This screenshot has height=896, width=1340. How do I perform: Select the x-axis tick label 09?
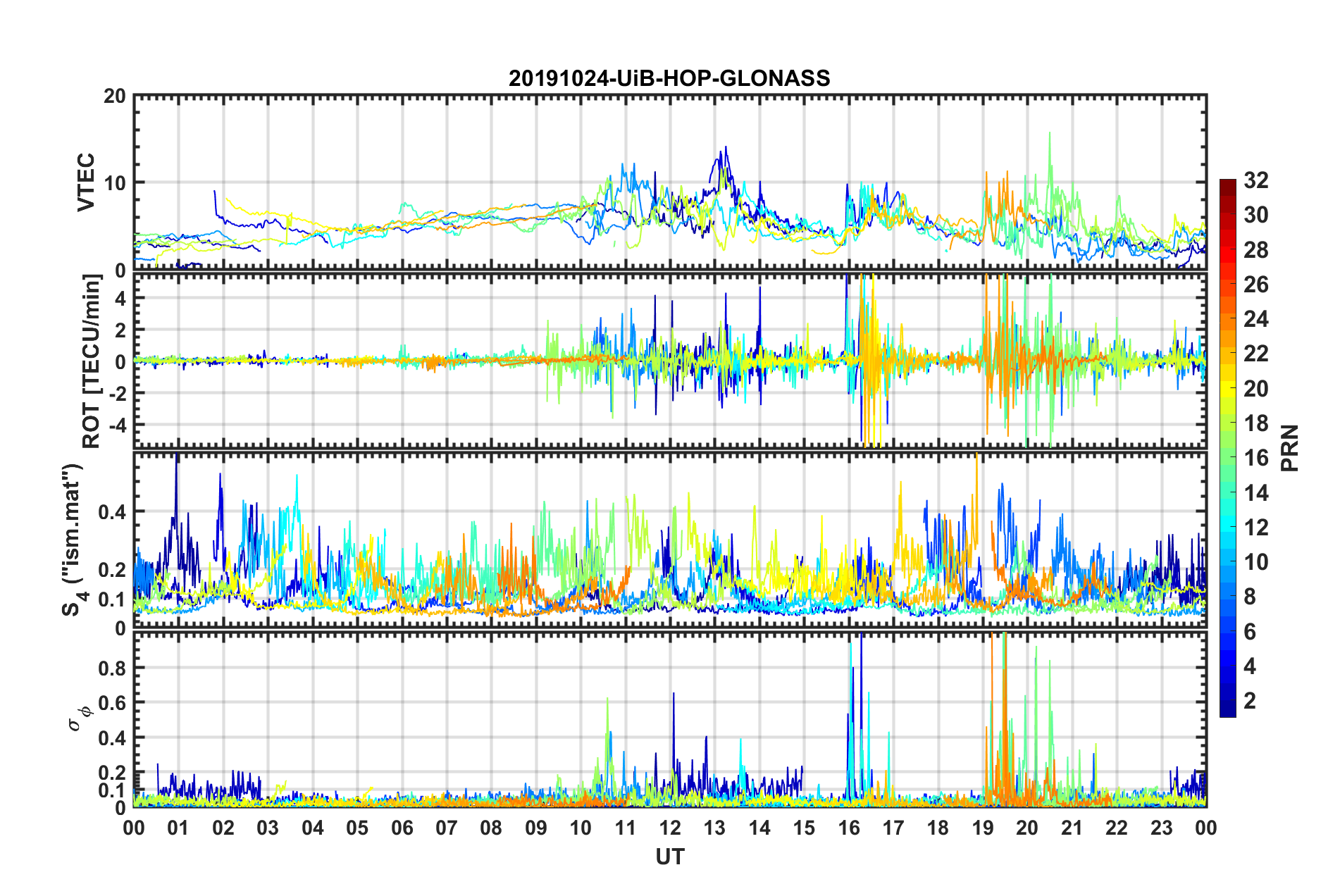coord(536,828)
